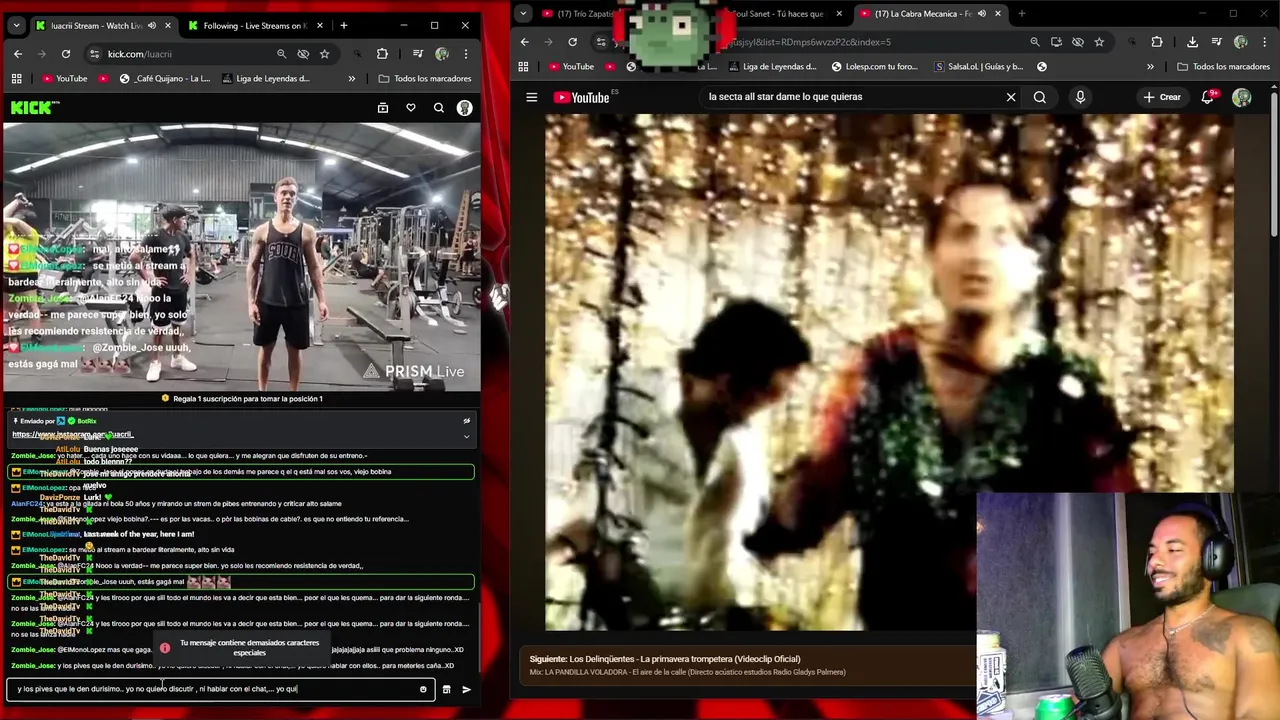1280x720 pixels.
Task: Expand hidden bookmarks in the YouTube window
Action: pyautogui.click(x=1150, y=67)
